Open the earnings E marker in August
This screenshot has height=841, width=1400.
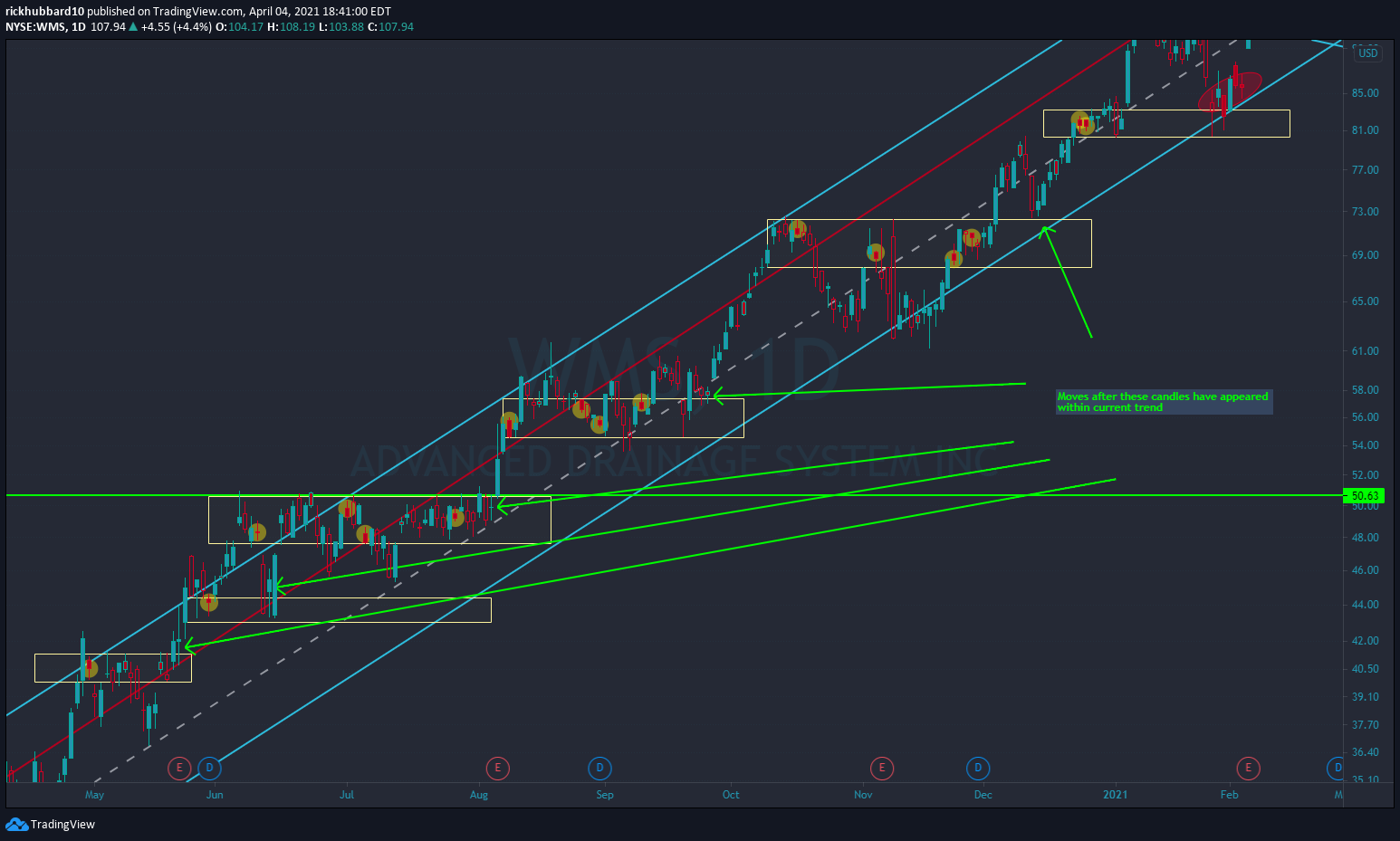click(x=497, y=769)
